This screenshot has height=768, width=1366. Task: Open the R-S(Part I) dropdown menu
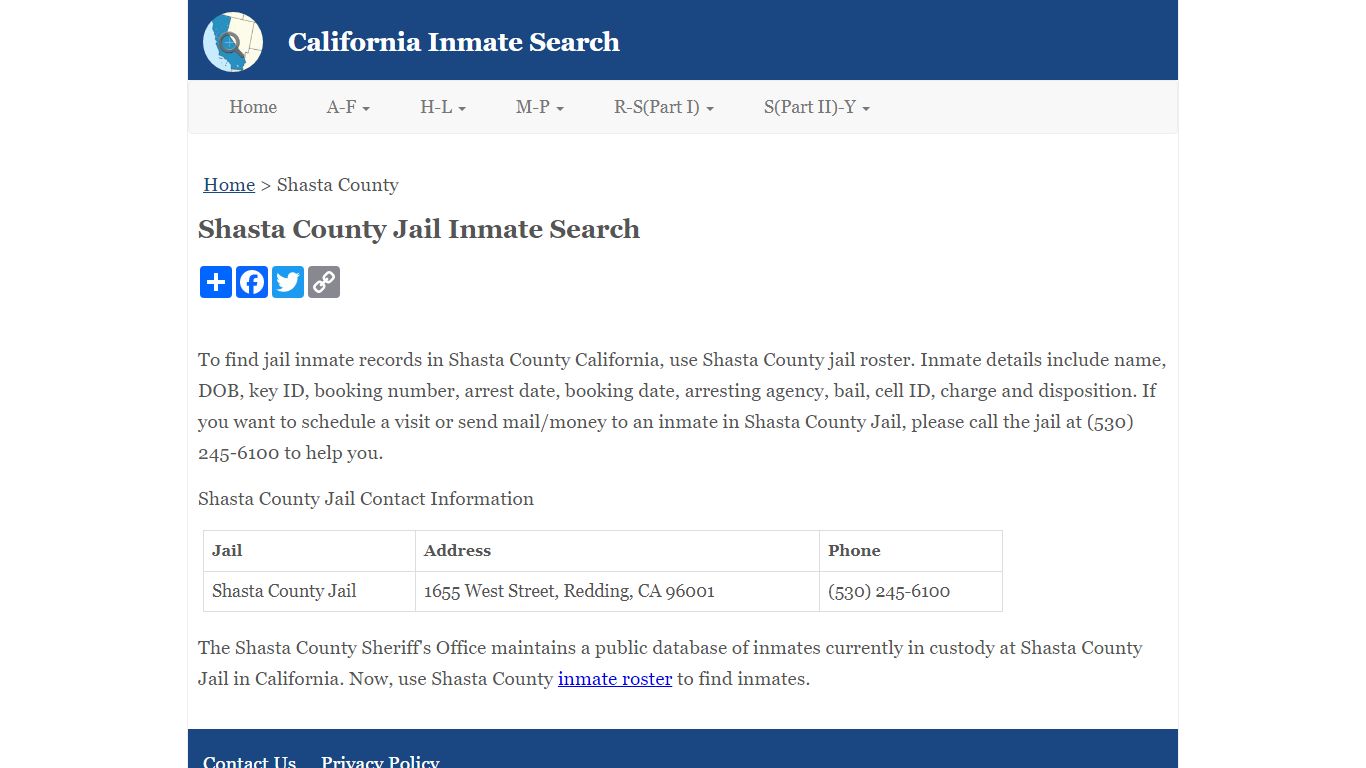coord(664,107)
